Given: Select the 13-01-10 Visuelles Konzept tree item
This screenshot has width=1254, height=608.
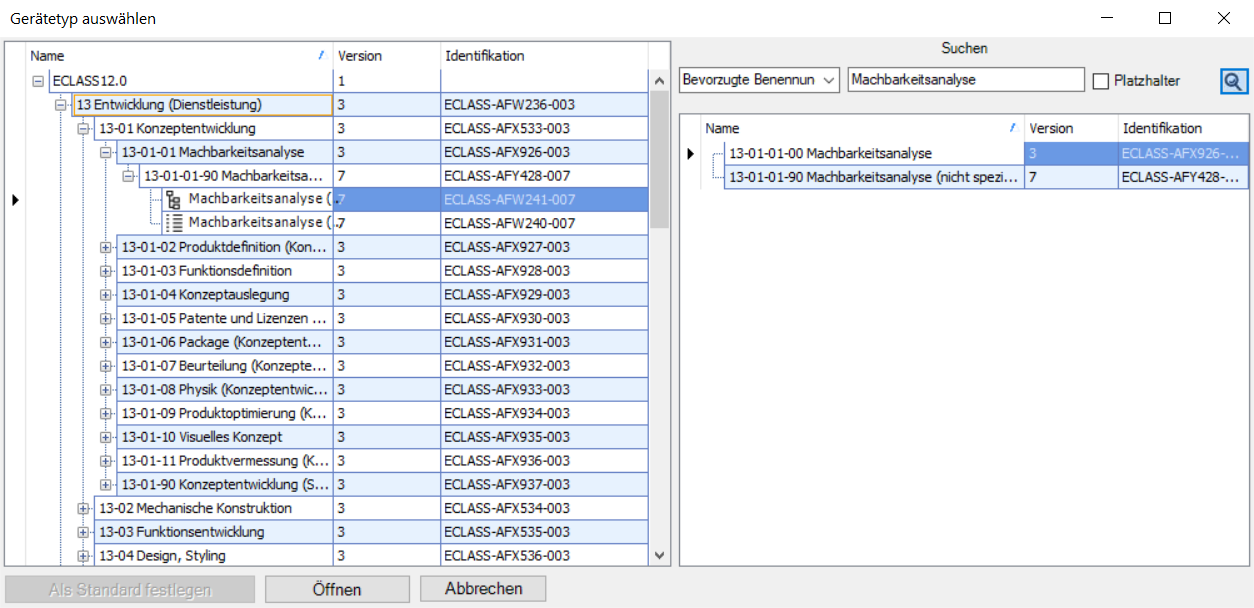Looking at the screenshot, I should click(201, 437).
